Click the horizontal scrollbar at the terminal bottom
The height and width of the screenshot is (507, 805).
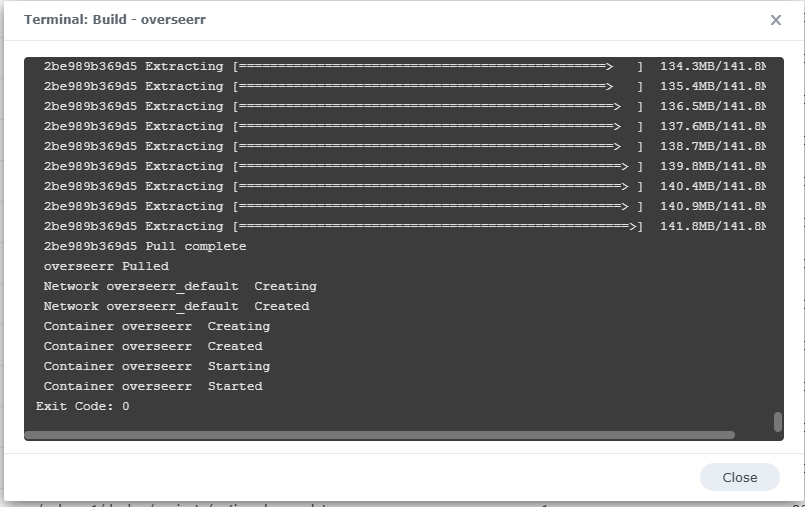coord(380,435)
